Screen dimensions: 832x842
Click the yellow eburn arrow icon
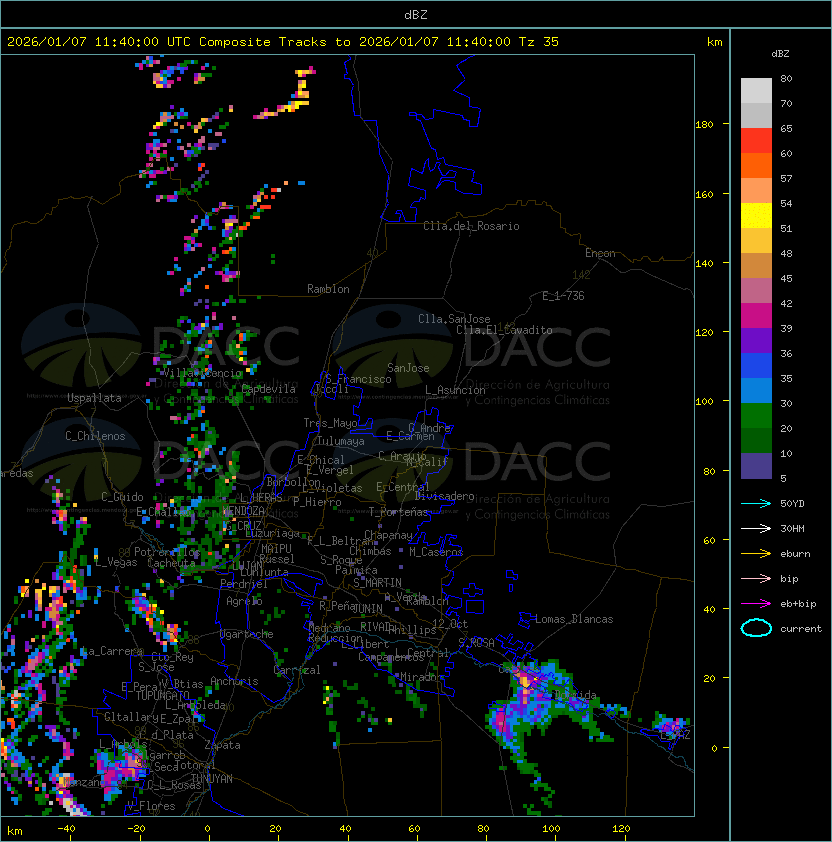tap(756, 554)
